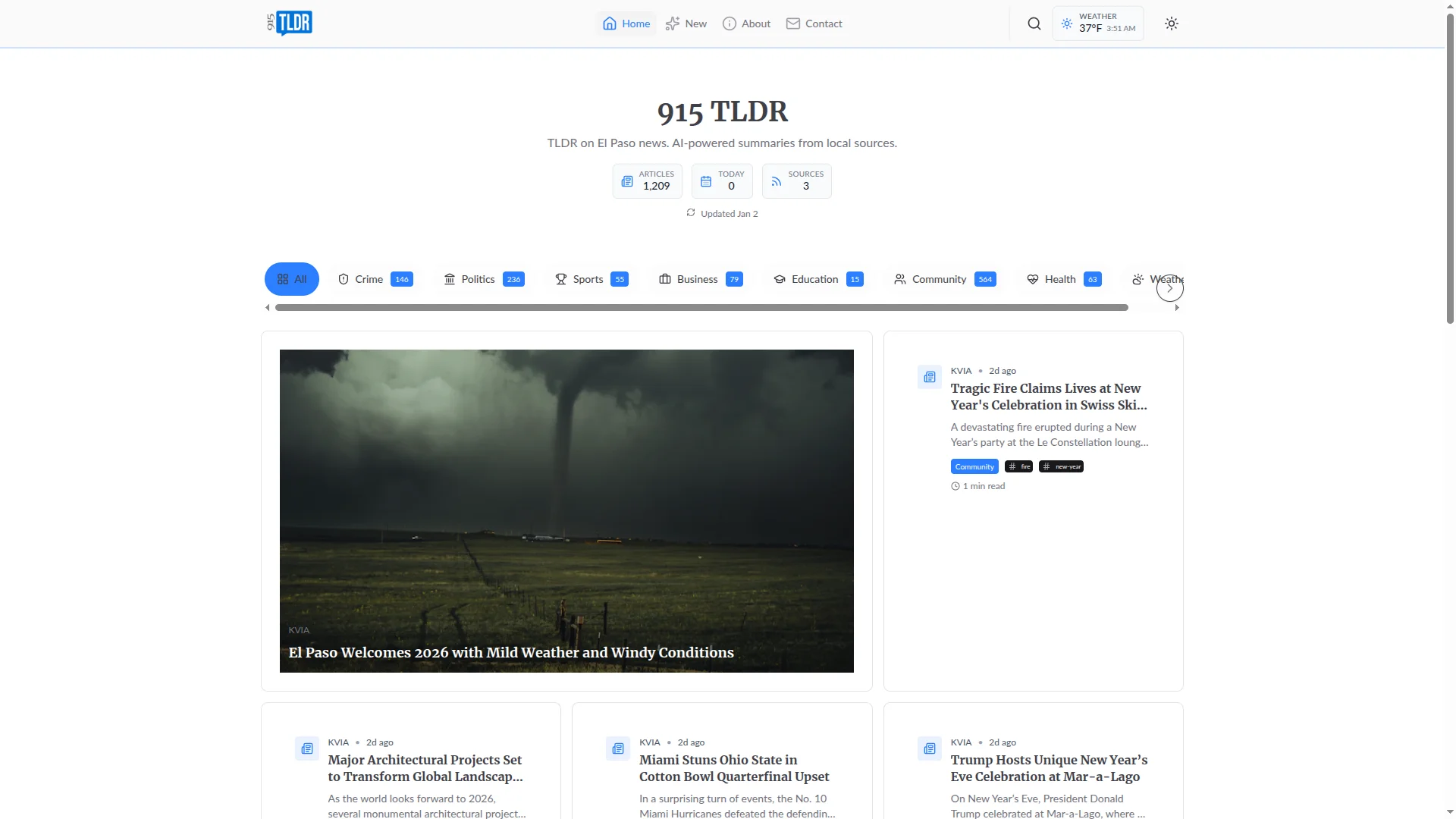Viewport: 1456px width, 819px height.
Task: Click the left arrow of category scrollbar
Action: pyautogui.click(x=267, y=308)
